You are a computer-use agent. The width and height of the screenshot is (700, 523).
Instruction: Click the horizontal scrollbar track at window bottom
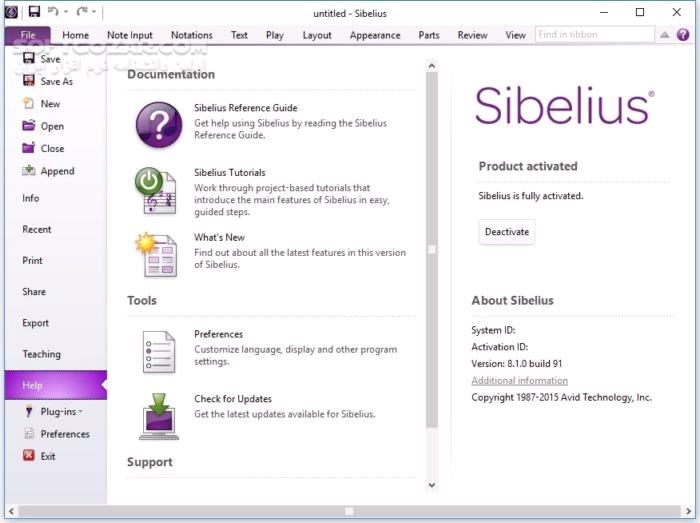[x=350, y=511]
